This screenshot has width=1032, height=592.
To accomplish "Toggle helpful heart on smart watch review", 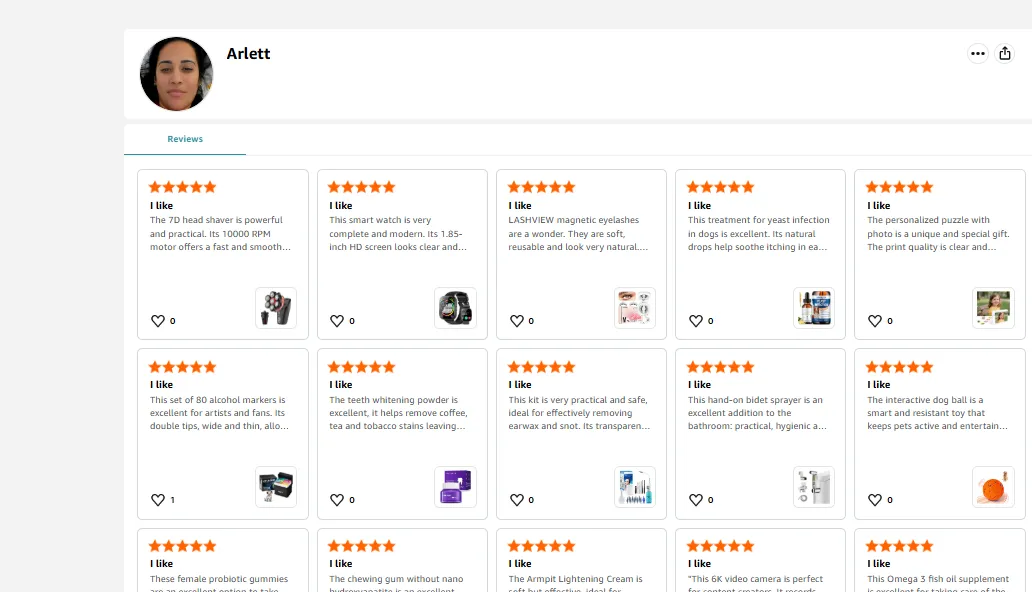I will 337,321.
